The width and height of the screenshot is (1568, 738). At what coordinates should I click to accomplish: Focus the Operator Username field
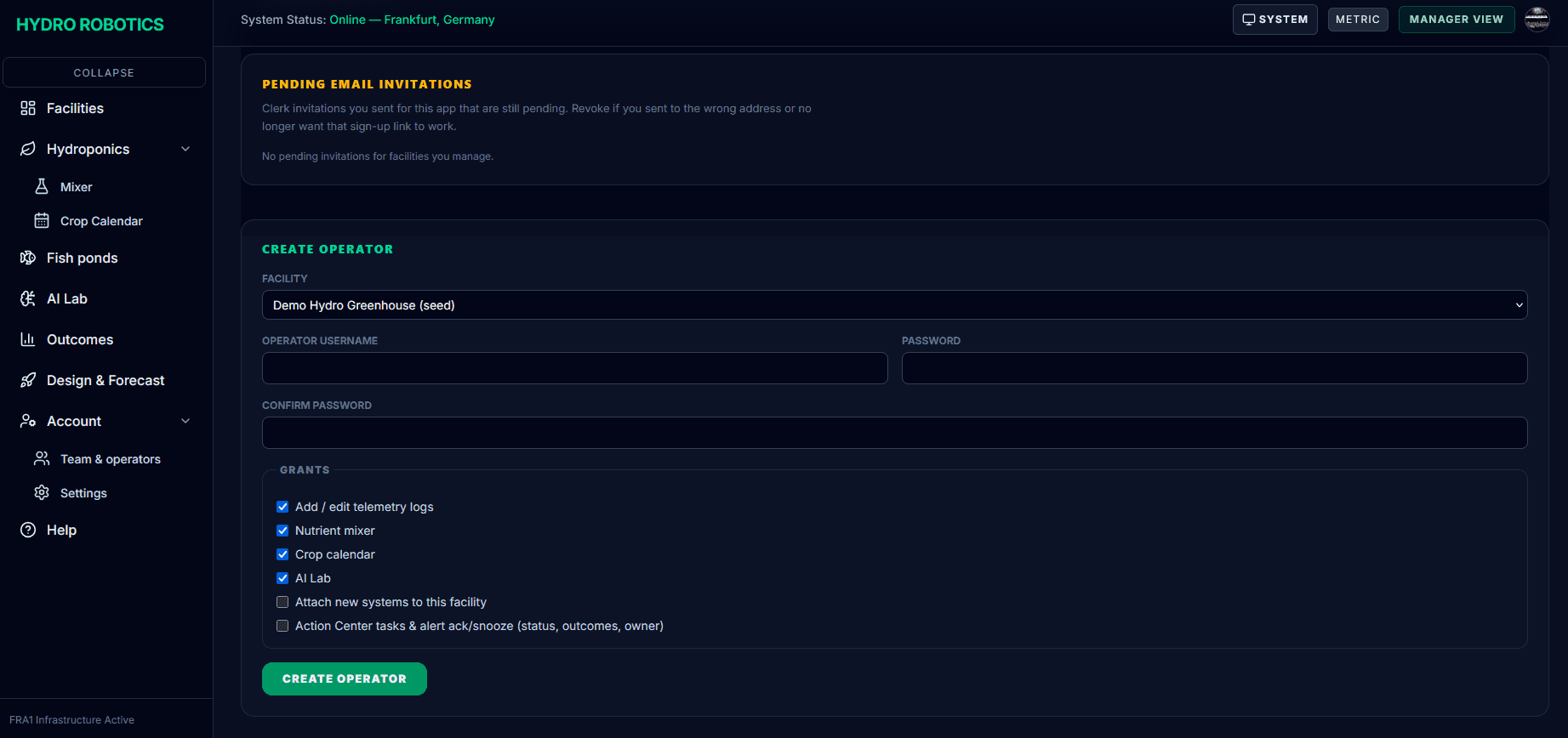point(574,368)
